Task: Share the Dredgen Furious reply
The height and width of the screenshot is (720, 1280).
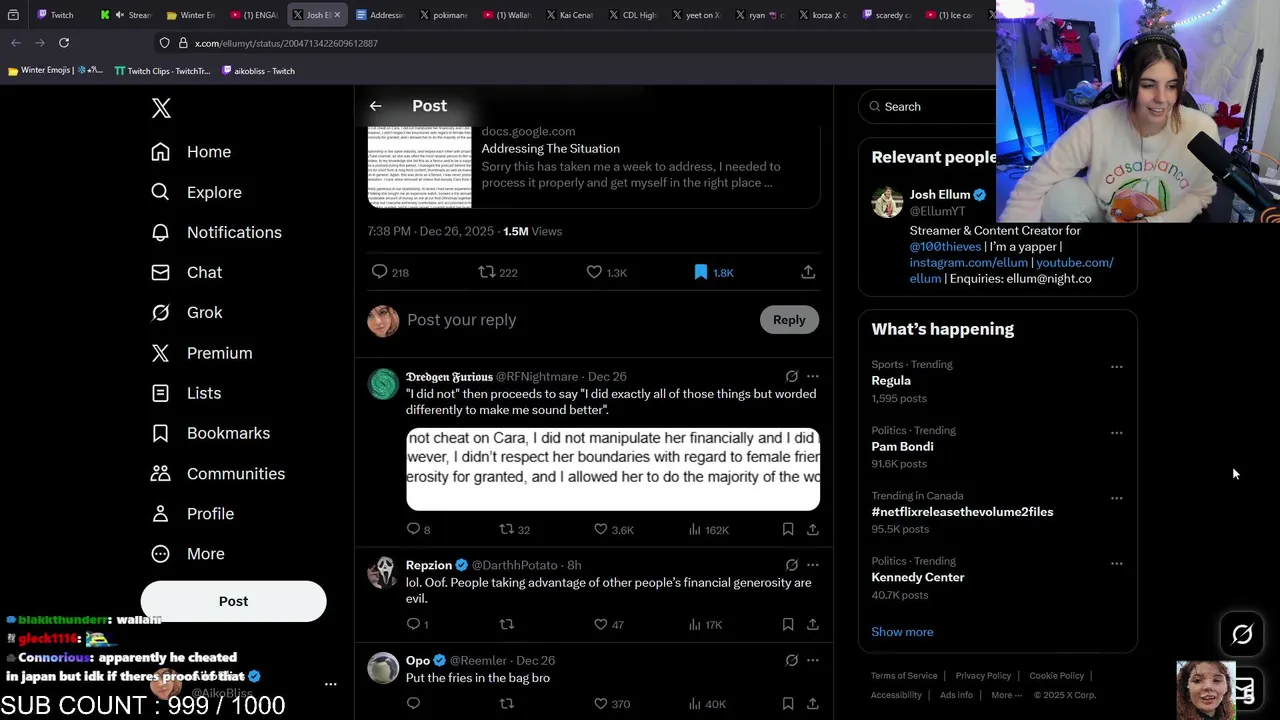Action: click(x=813, y=529)
